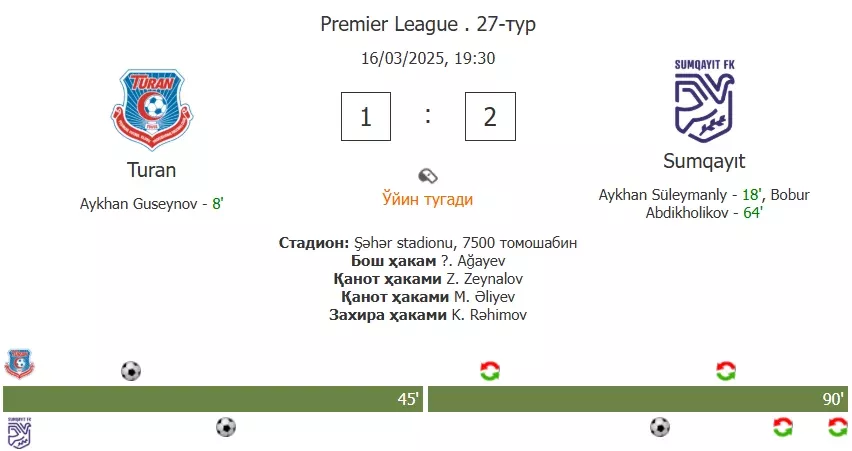
Task: Click the first-half green bar ending 45'
Action: (213, 399)
